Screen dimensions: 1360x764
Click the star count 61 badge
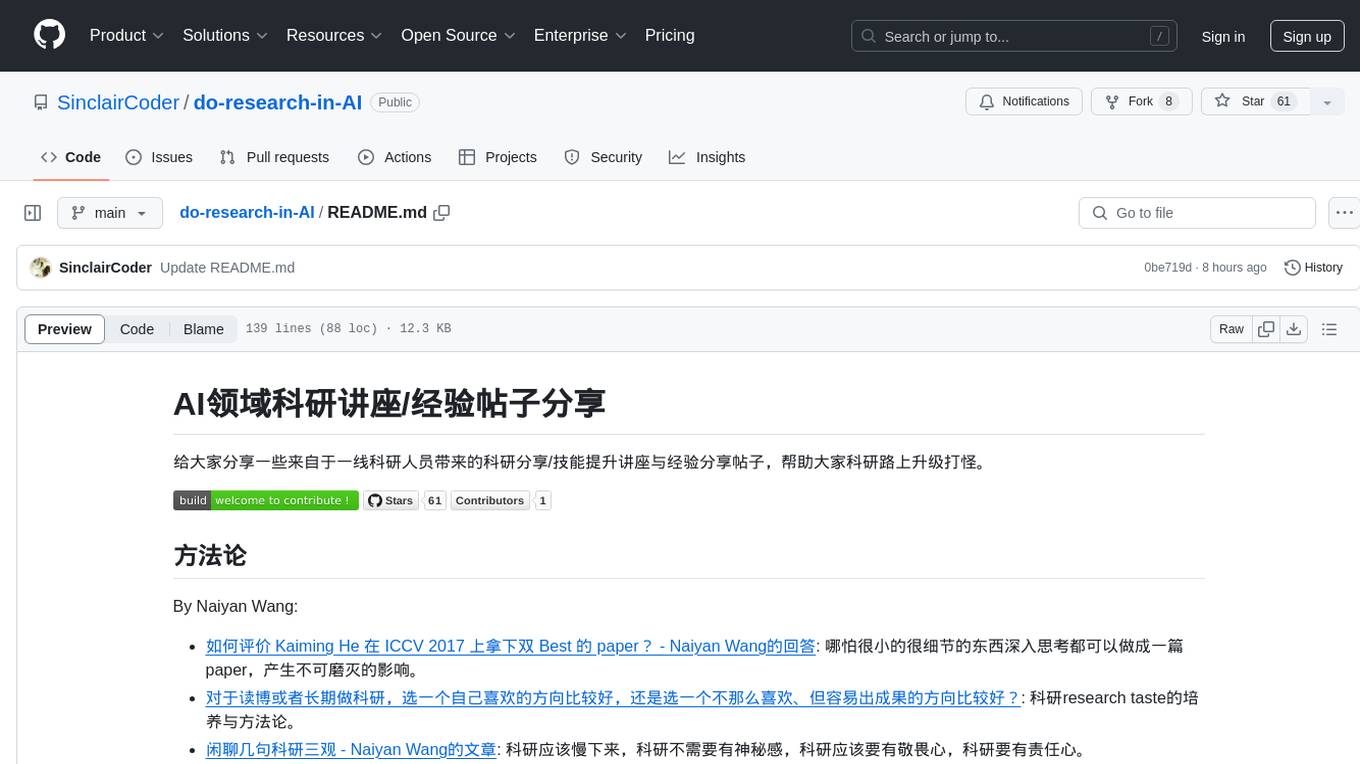point(434,500)
